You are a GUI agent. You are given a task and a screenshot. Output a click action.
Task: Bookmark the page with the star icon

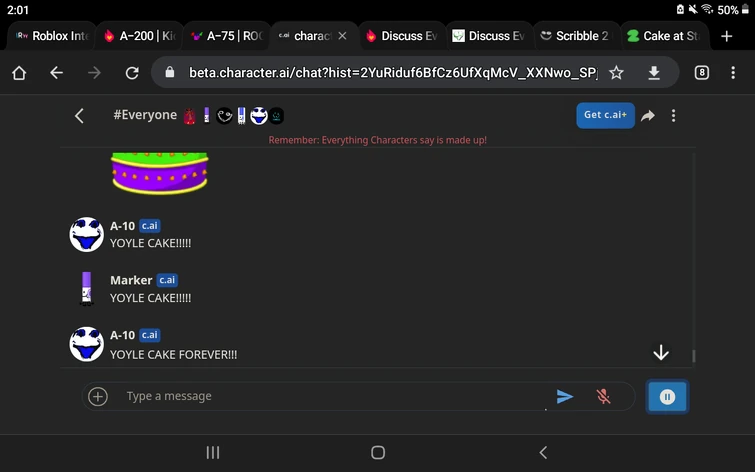tap(616, 73)
